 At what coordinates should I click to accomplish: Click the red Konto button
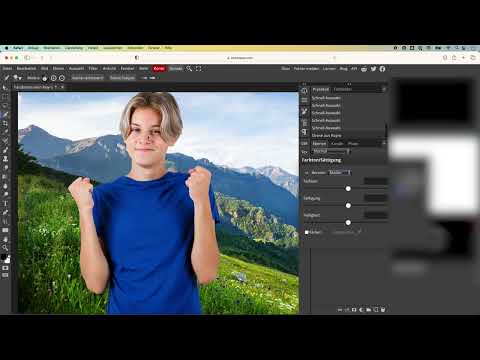coord(159,69)
